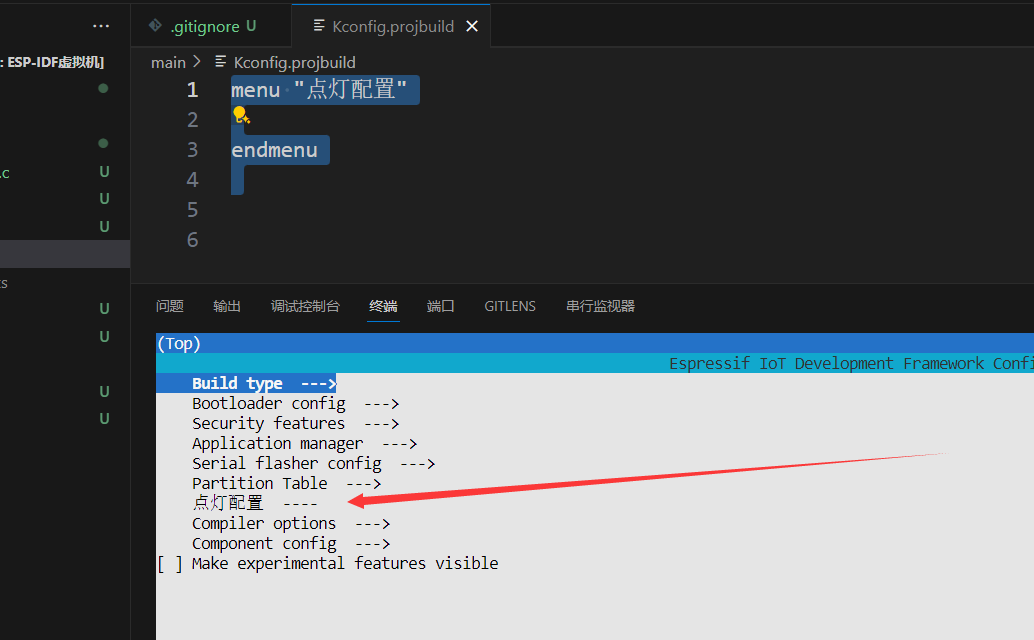Open the GITLENS panel tab
This screenshot has height=640, width=1034.
click(x=510, y=306)
